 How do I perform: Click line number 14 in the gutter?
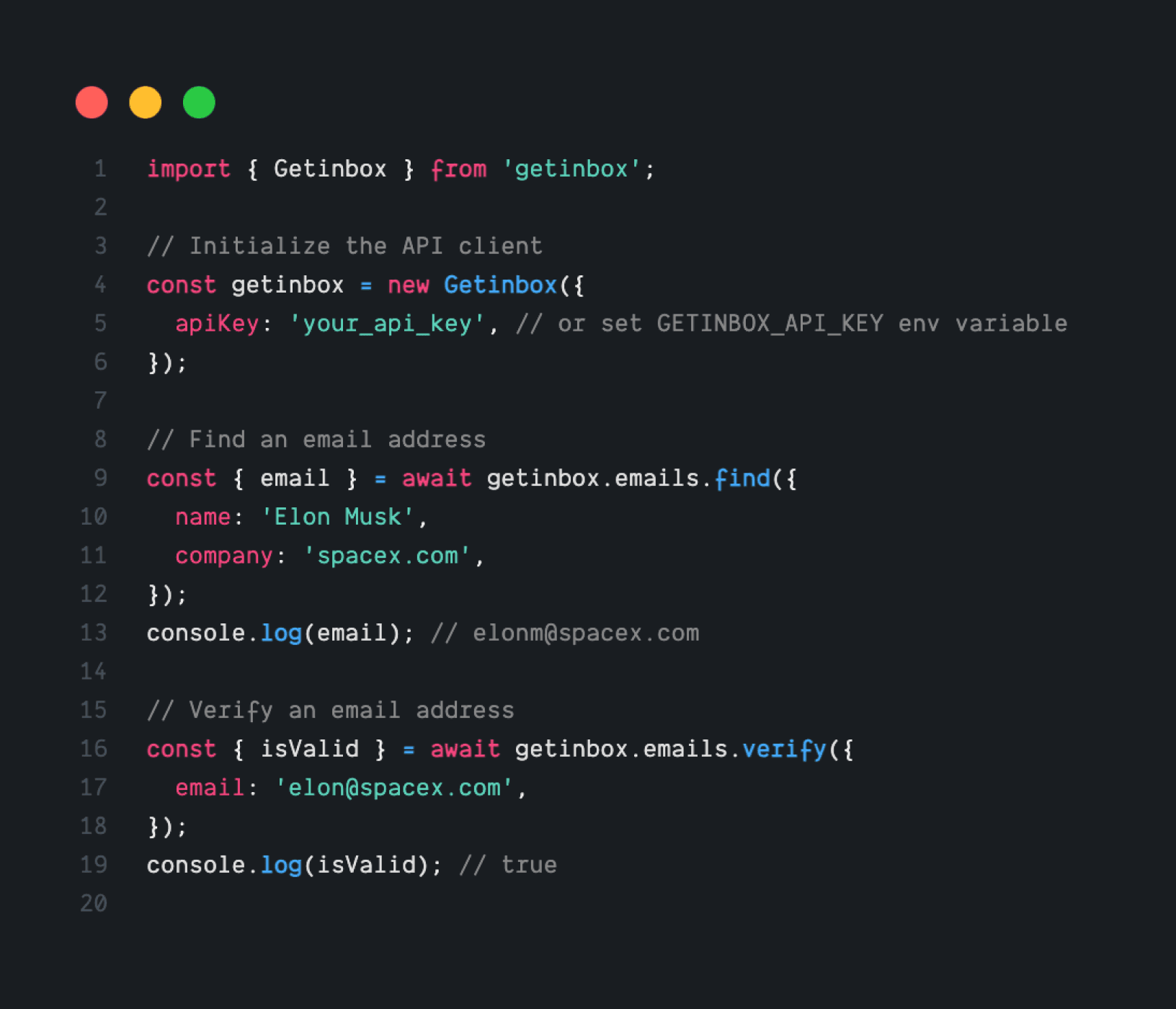(x=94, y=672)
